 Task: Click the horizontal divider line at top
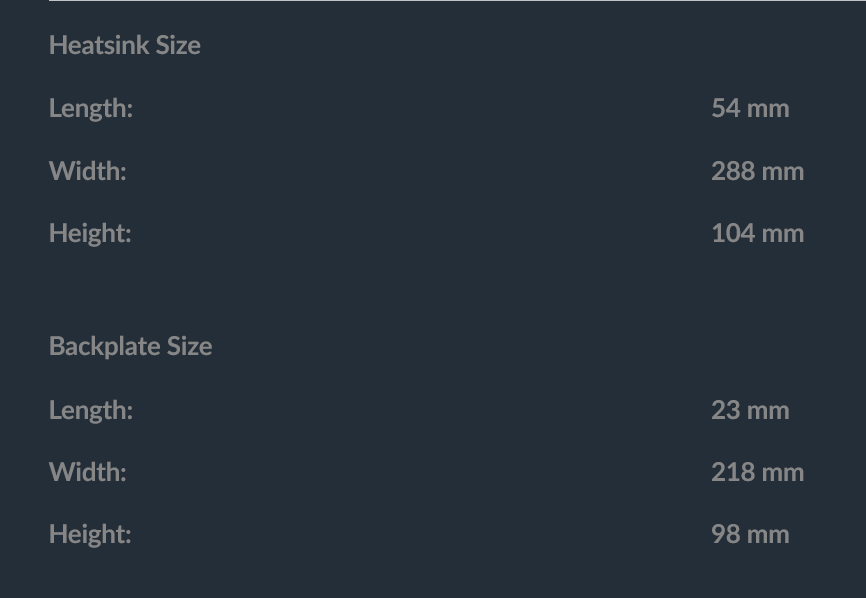click(x=457, y=1)
